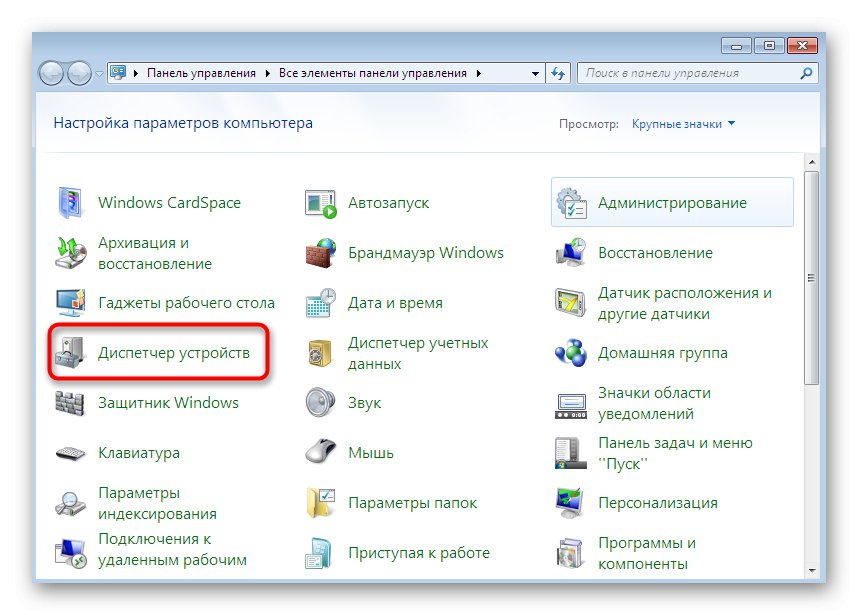This screenshot has width=858, height=615.
Task: Open the Мышь link text
Action: click(371, 453)
